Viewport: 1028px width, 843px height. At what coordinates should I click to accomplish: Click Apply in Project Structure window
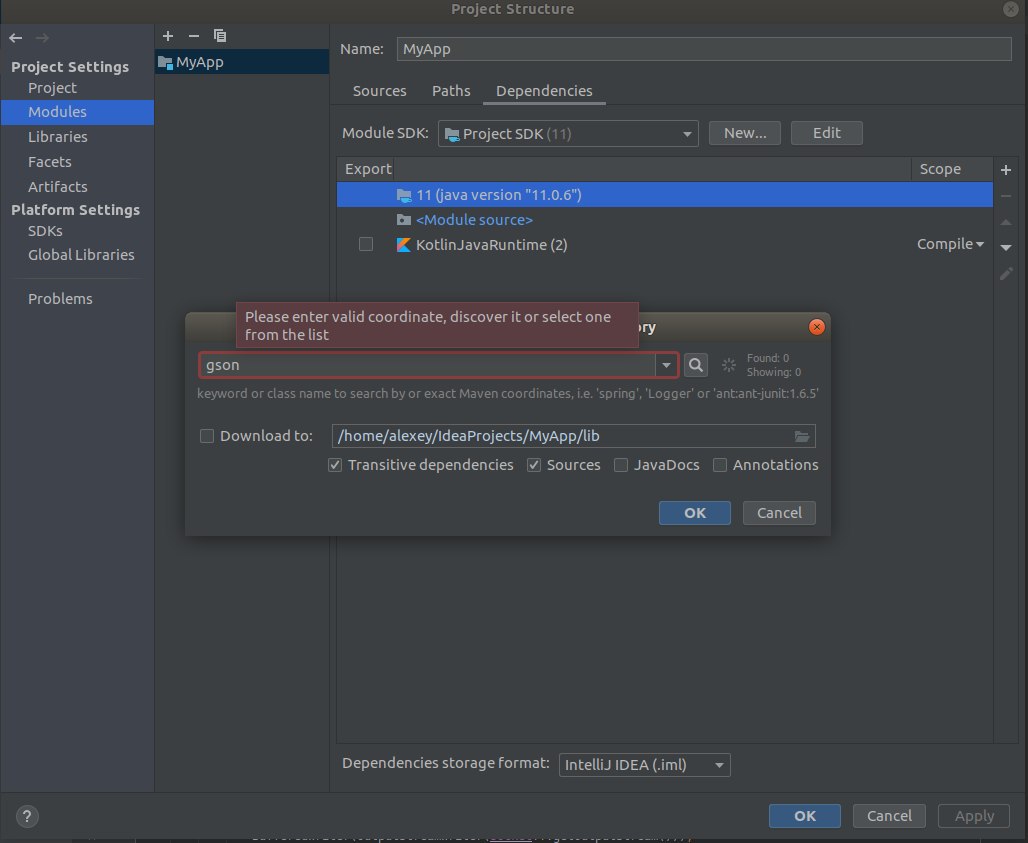(x=974, y=816)
